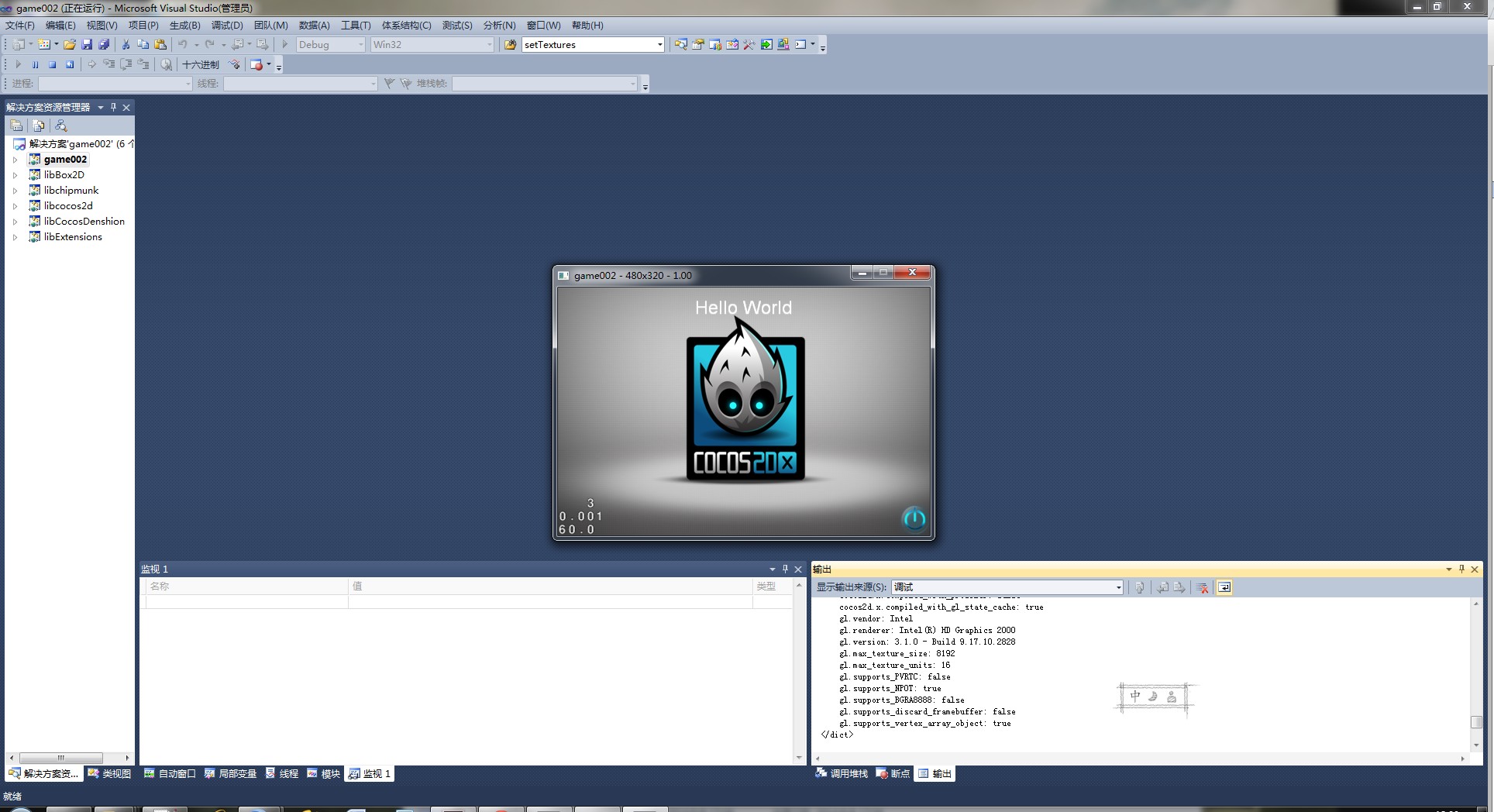The image size is (1494, 812).
Task: Open the 生成(B) menu
Action: pos(185,26)
